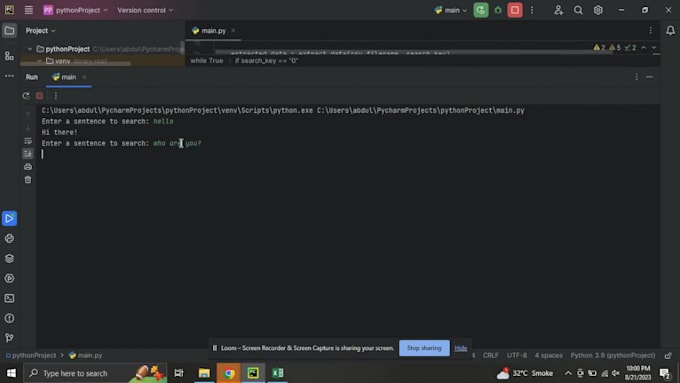
Task: Open the Structure tool window icon
Action: [9, 56]
